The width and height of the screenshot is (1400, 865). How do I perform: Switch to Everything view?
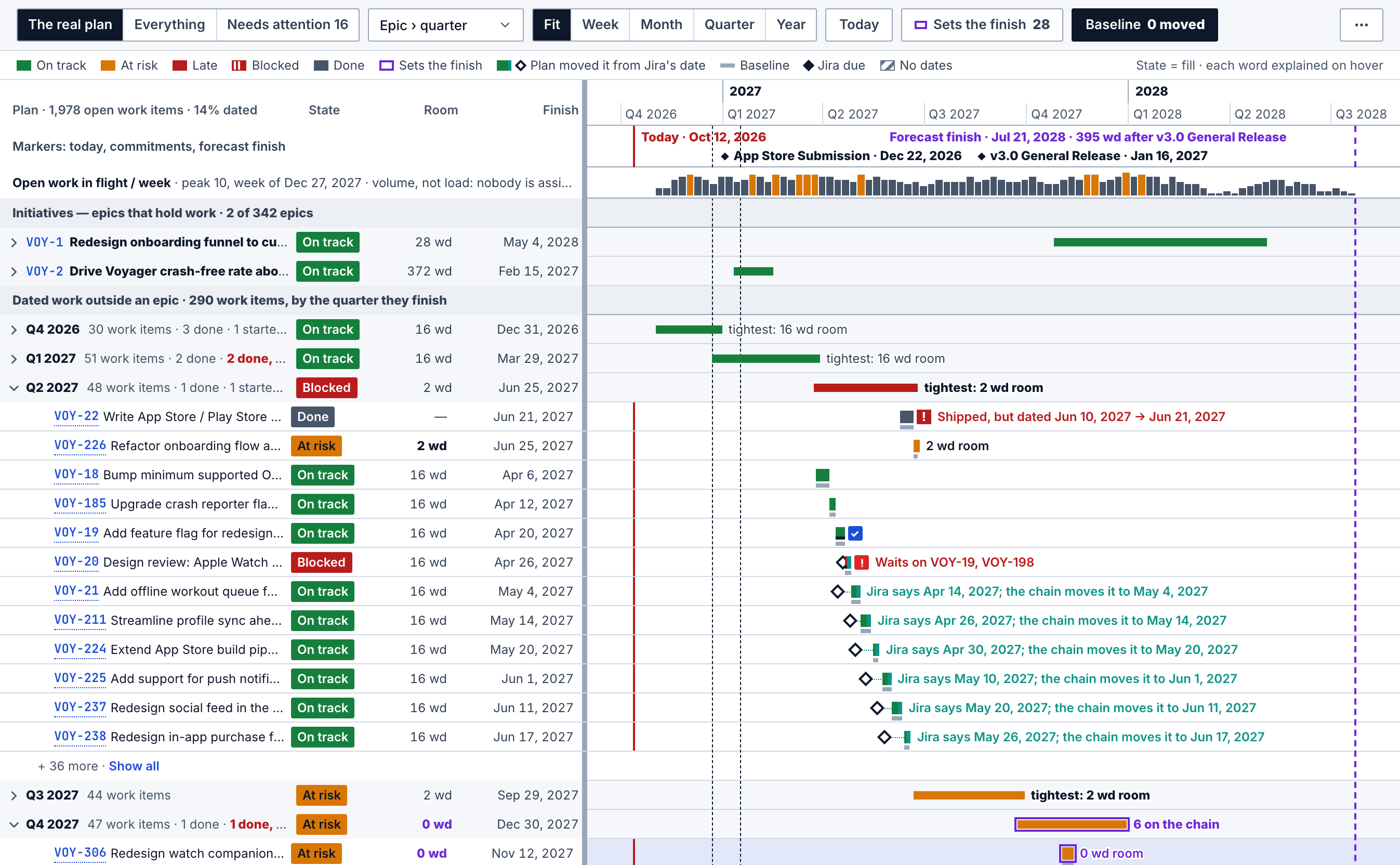click(x=169, y=24)
